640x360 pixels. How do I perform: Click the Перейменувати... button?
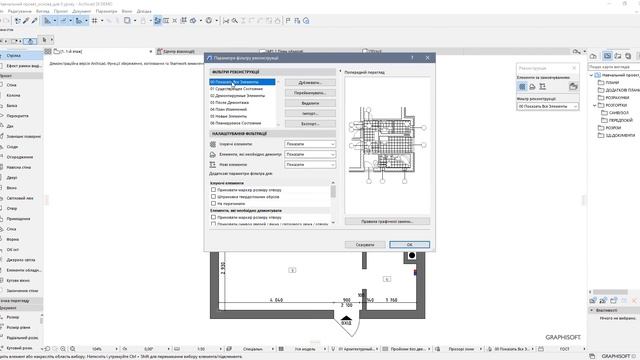point(310,93)
